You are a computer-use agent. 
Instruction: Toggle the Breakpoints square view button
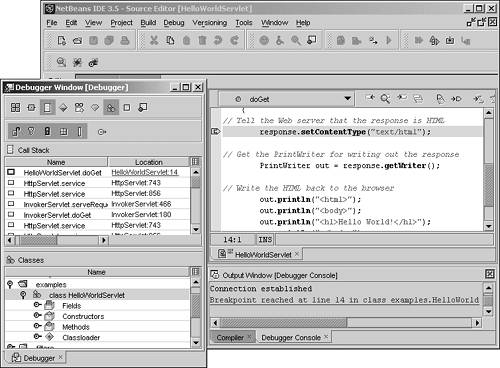click(127, 107)
